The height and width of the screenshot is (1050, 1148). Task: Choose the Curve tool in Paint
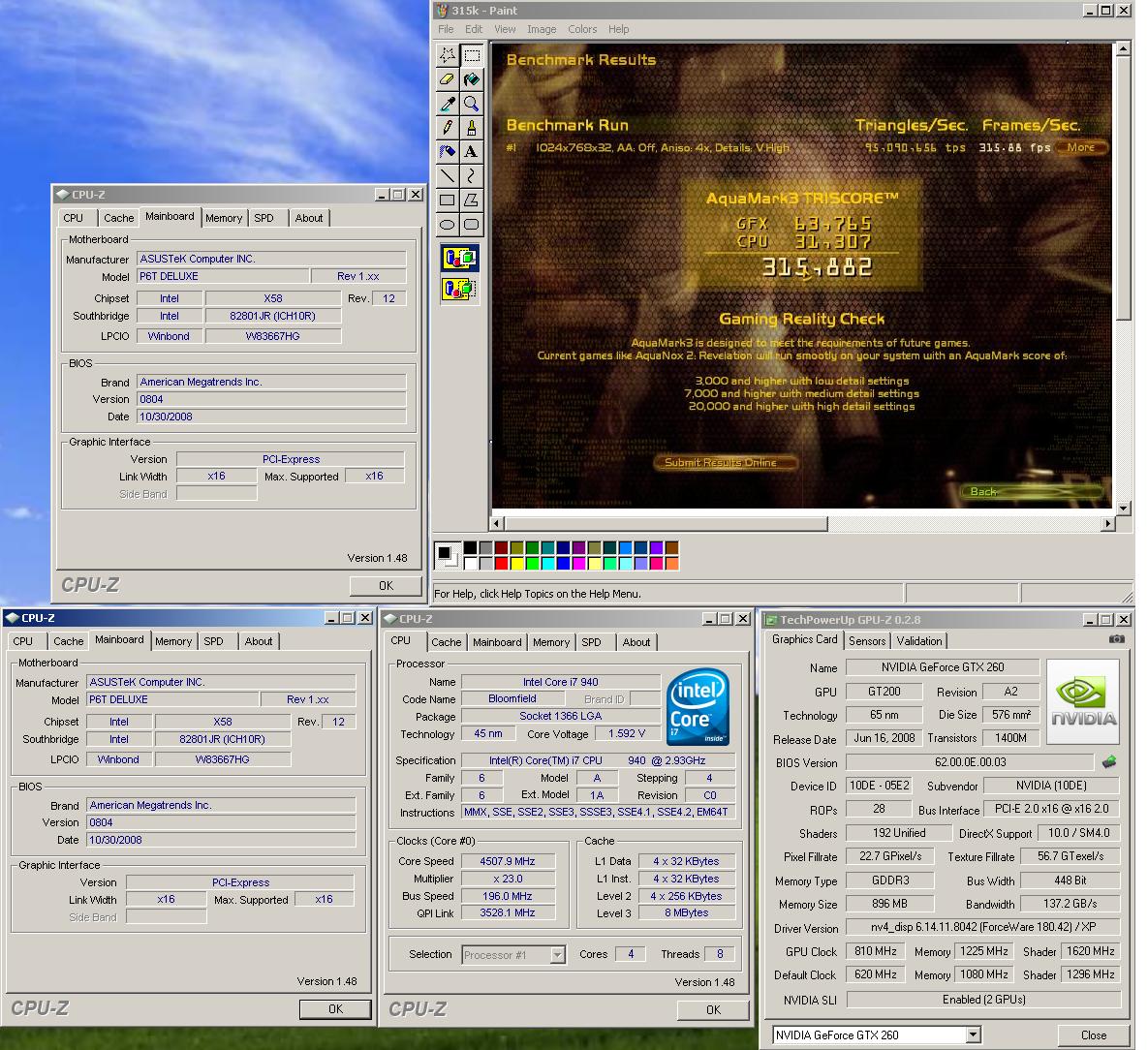[x=472, y=175]
